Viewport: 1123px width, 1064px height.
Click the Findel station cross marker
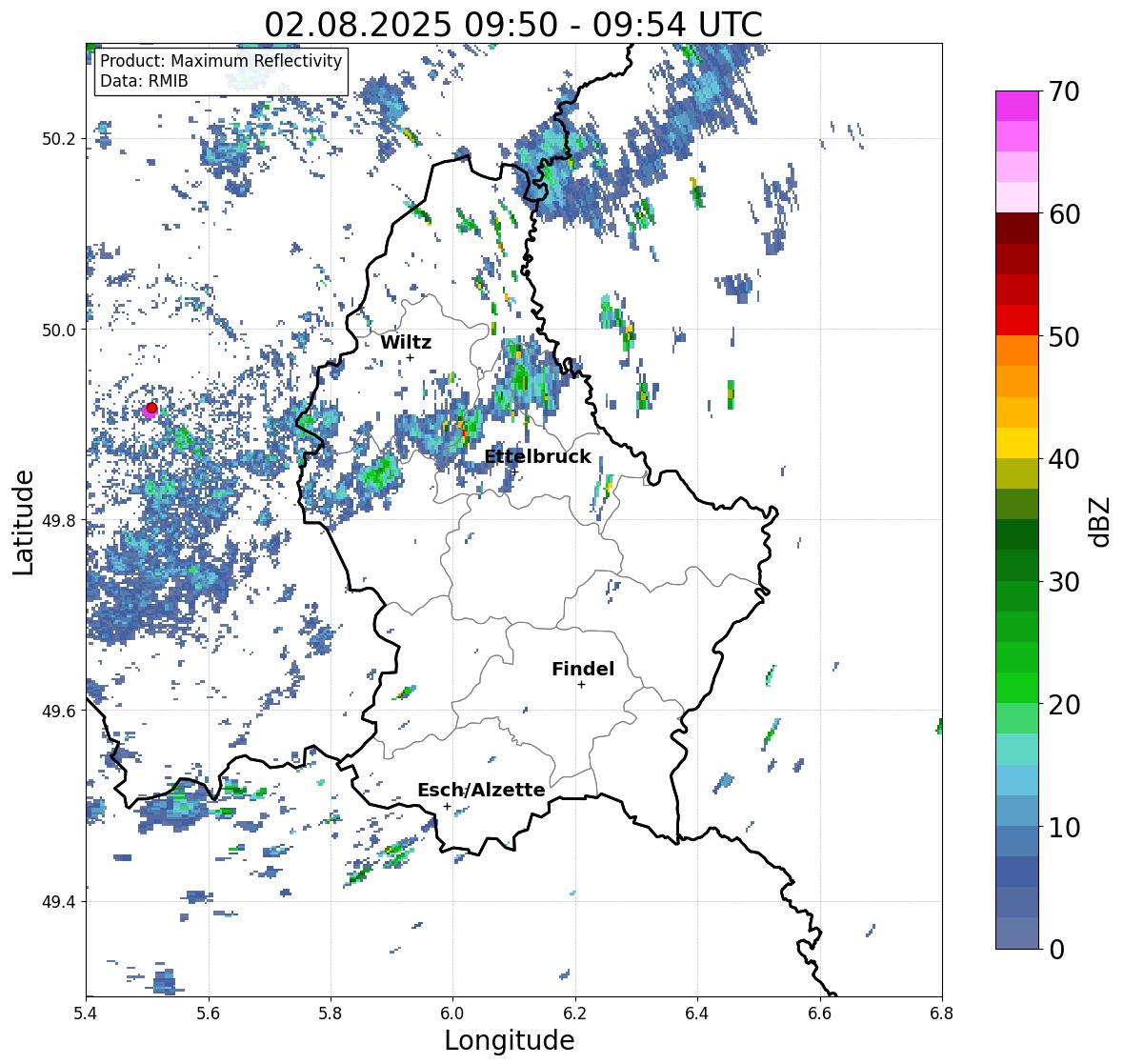pyautogui.click(x=582, y=685)
